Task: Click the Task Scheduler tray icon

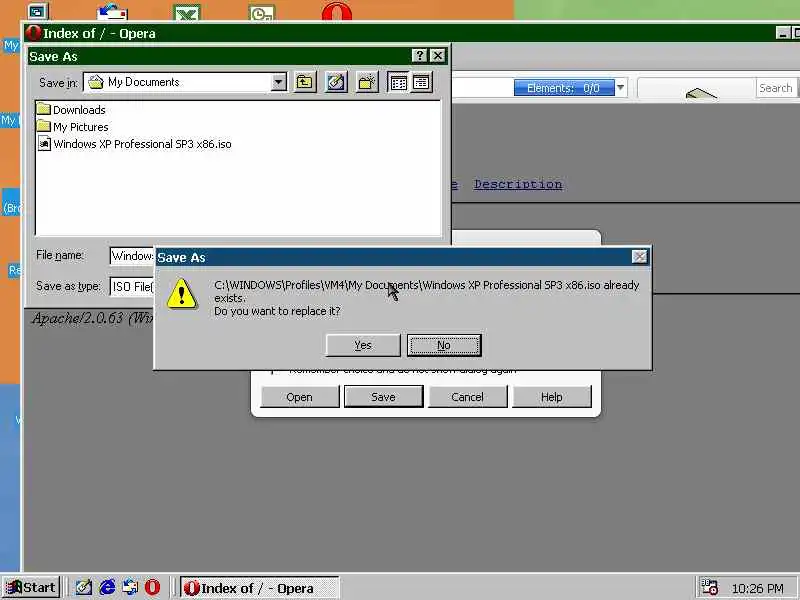Action: tap(709, 588)
